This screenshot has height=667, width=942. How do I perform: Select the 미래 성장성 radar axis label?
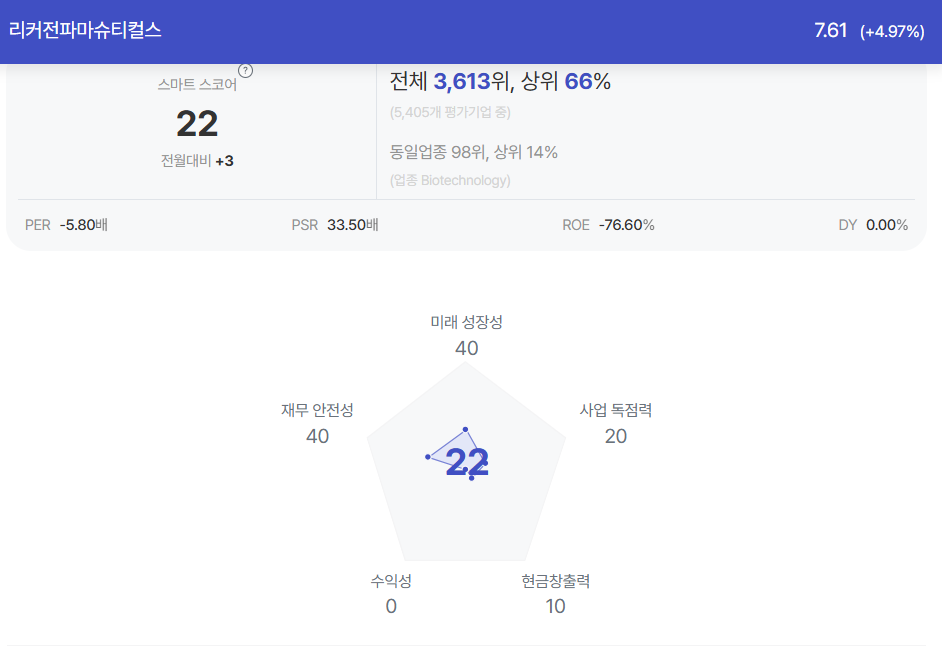[466, 322]
